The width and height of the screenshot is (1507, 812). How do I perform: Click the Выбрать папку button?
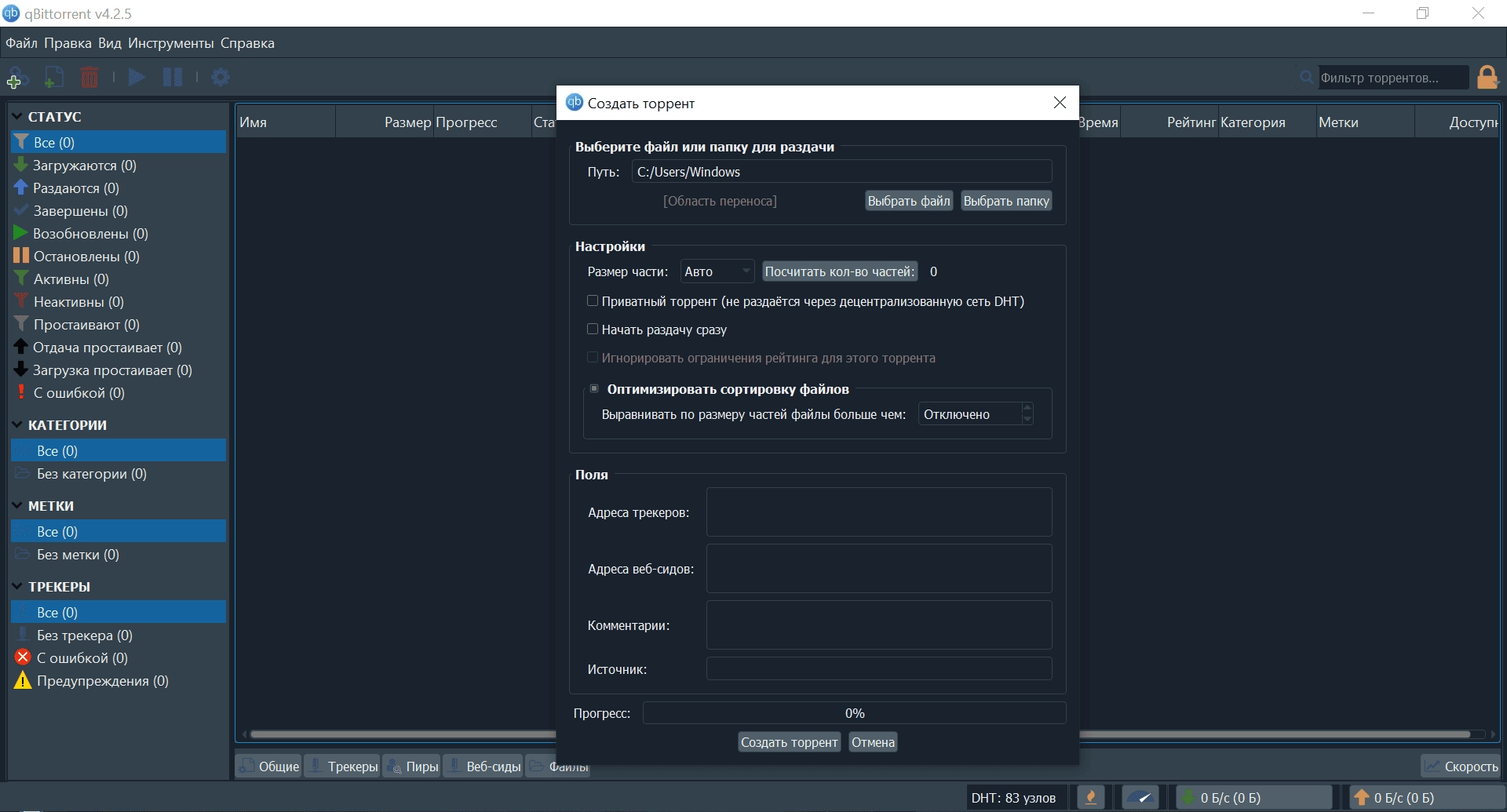pyautogui.click(x=1006, y=201)
